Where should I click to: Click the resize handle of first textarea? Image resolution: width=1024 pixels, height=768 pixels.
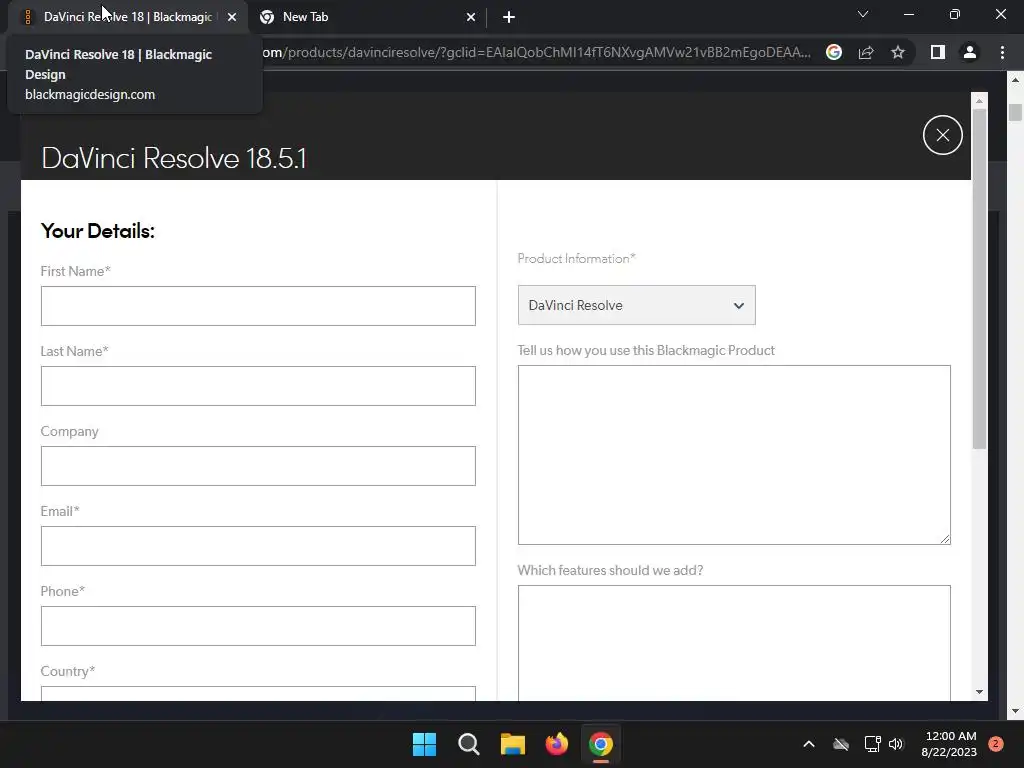pos(945,539)
